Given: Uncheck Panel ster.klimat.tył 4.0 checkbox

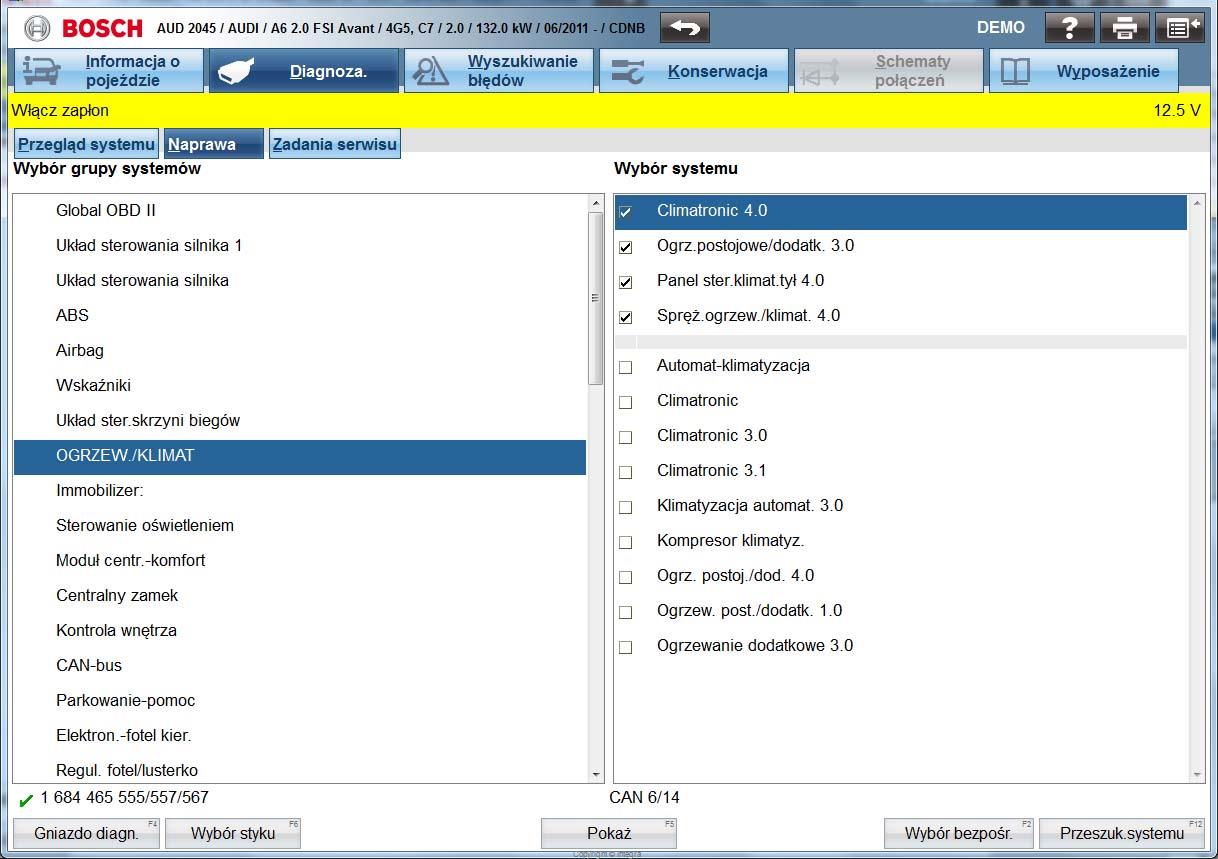Looking at the screenshot, I should point(625,282).
